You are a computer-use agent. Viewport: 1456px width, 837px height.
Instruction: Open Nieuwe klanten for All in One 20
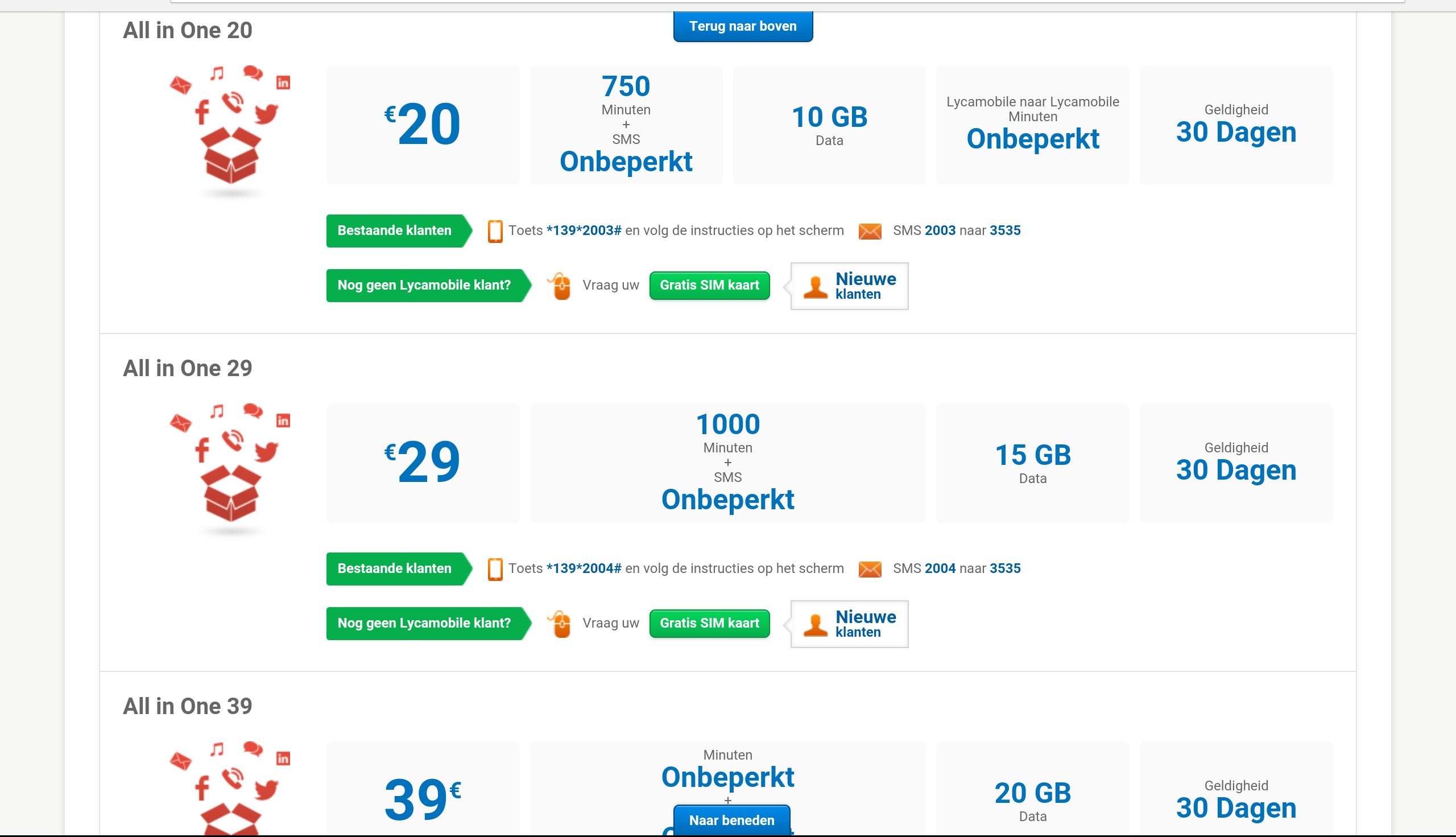849,286
